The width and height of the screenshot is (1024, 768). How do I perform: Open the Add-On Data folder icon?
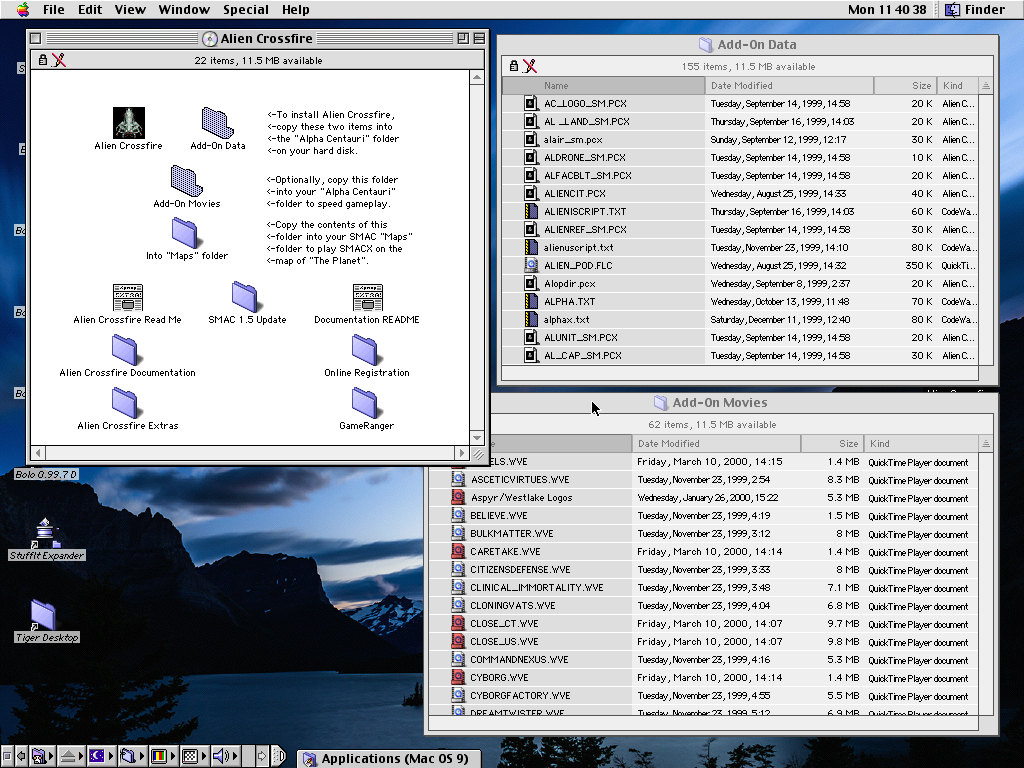click(x=217, y=123)
